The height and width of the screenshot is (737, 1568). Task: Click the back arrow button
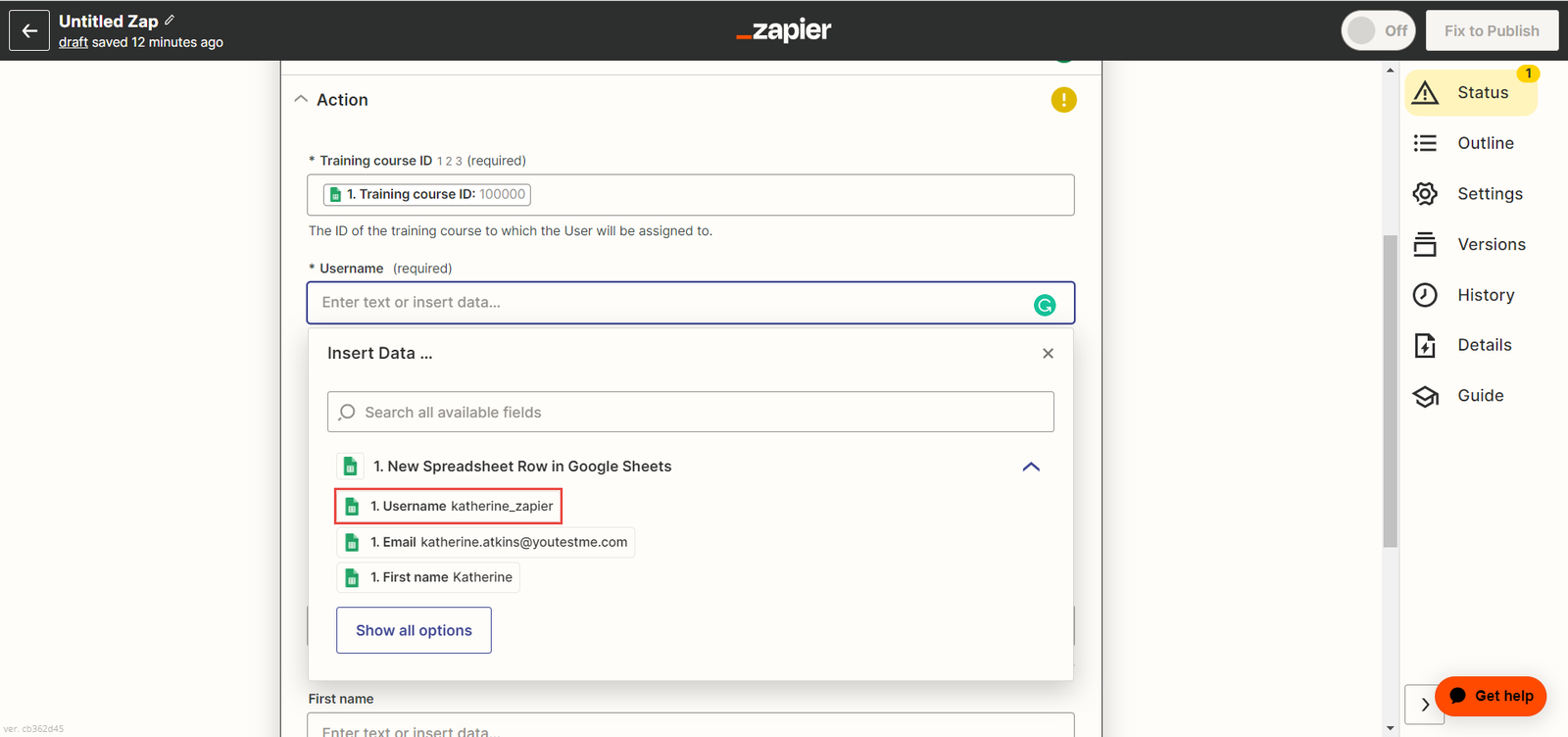click(x=29, y=30)
